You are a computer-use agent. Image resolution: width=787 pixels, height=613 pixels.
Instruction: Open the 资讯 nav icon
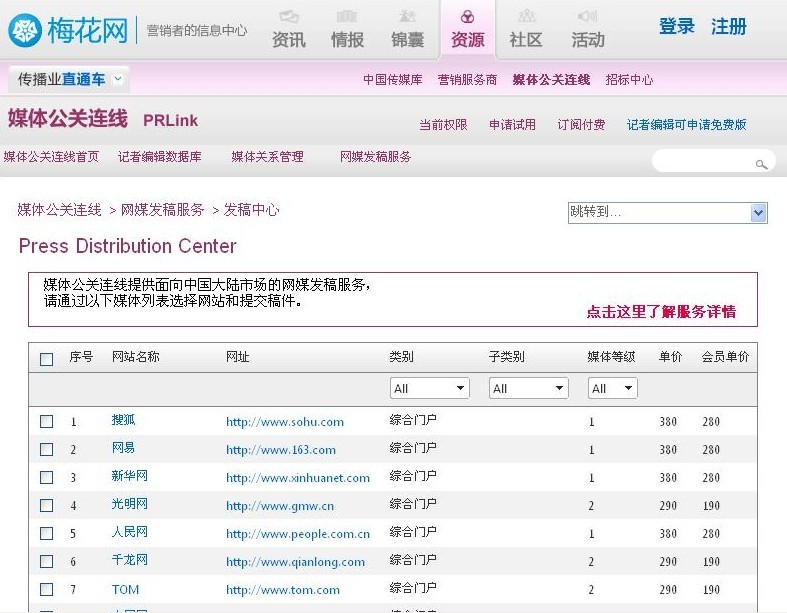[x=289, y=17]
